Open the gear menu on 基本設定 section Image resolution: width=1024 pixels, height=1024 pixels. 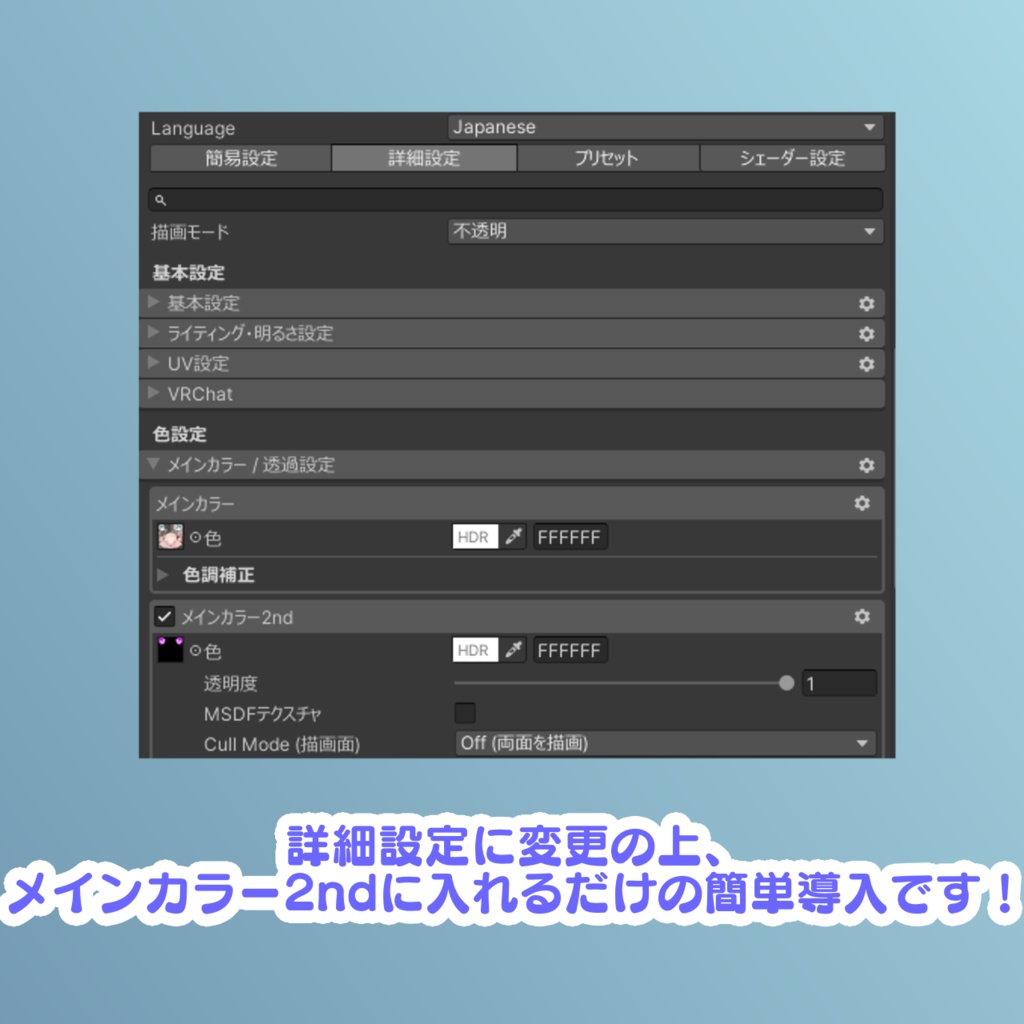tap(866, 303)
